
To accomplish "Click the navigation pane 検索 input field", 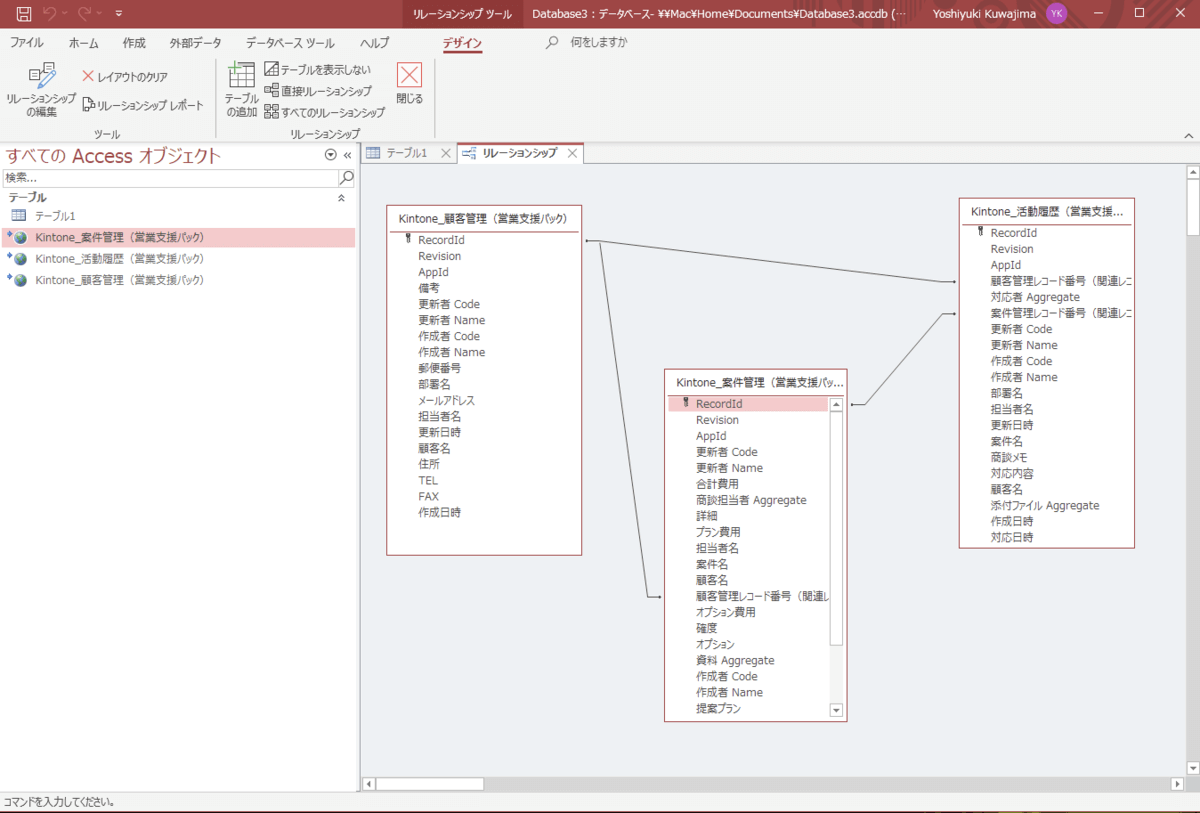I will [x=170, y=178].
